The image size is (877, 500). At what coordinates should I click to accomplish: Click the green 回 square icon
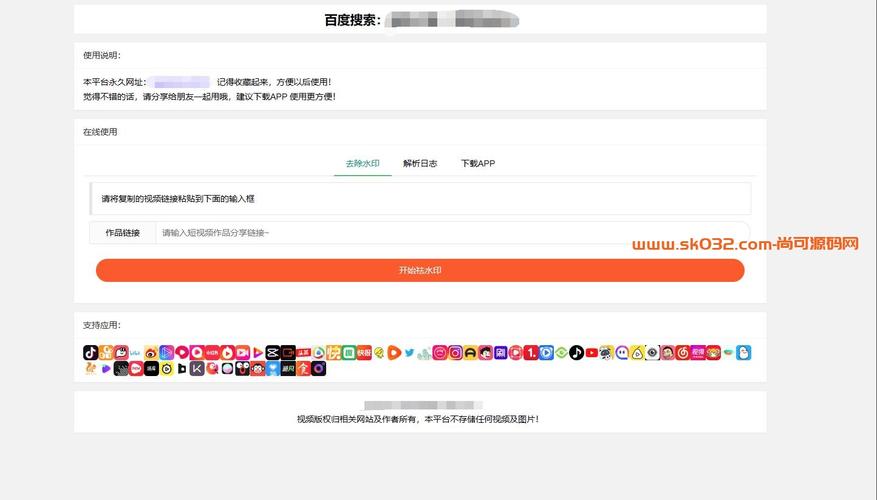[348, 352]
